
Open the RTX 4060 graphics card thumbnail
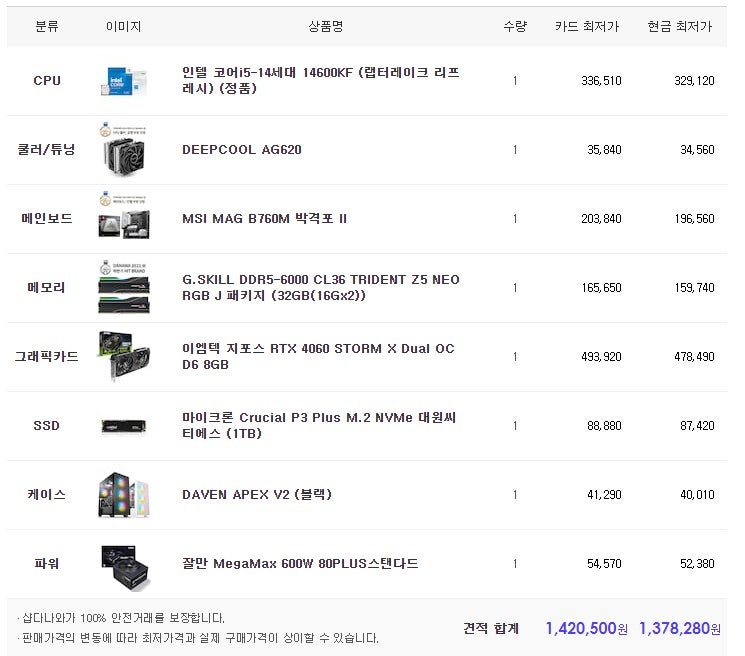tap(124, 356)
